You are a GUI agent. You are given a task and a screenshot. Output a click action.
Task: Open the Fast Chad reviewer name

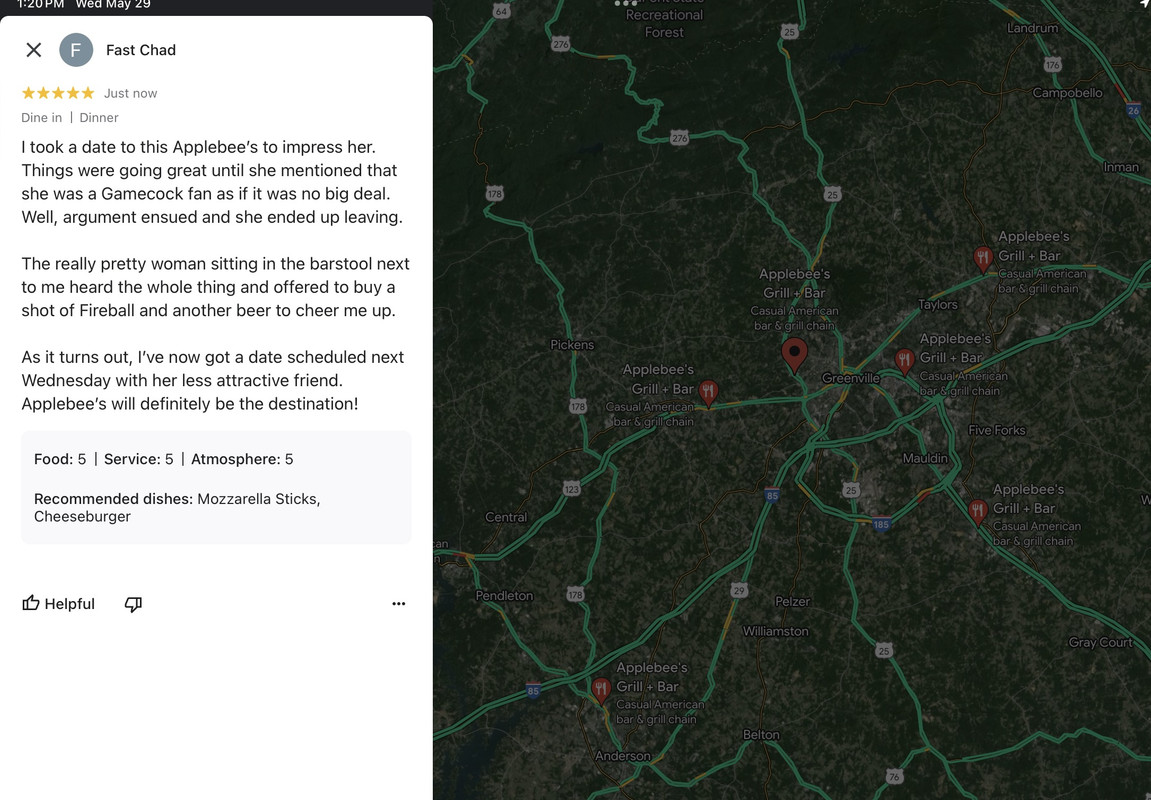(141, 50)
